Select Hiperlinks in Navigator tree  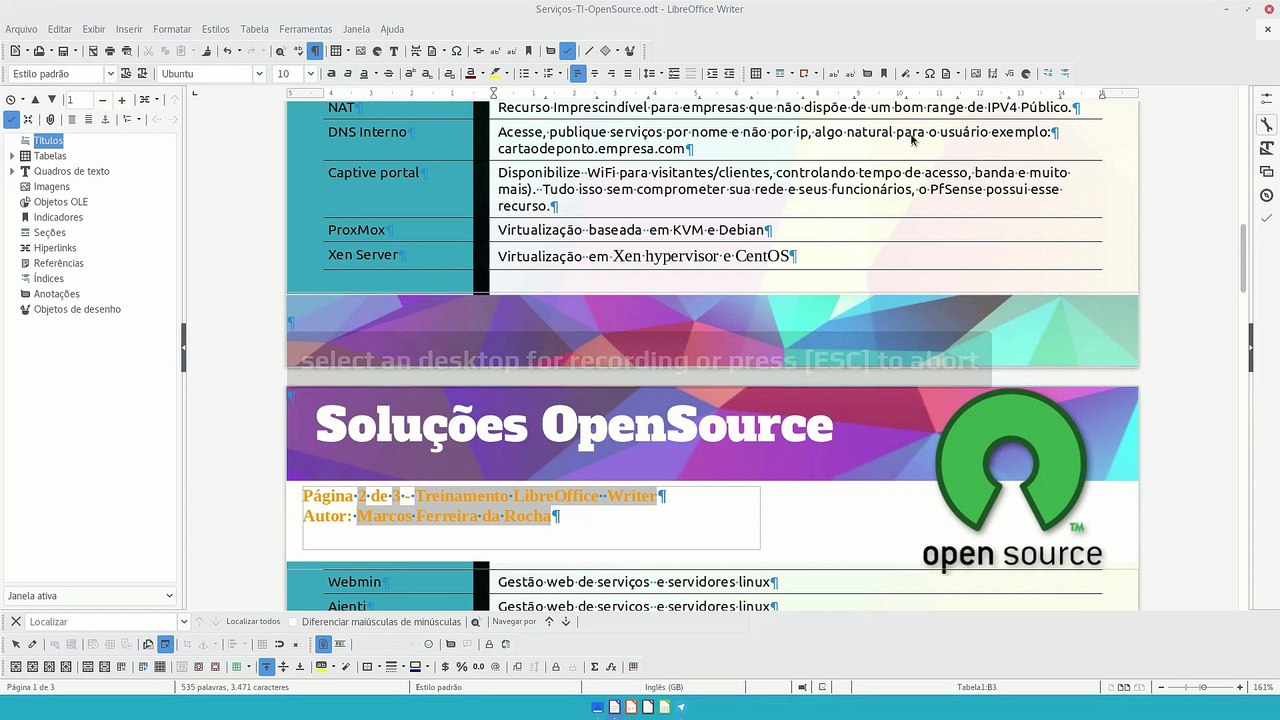pos(55,248)
